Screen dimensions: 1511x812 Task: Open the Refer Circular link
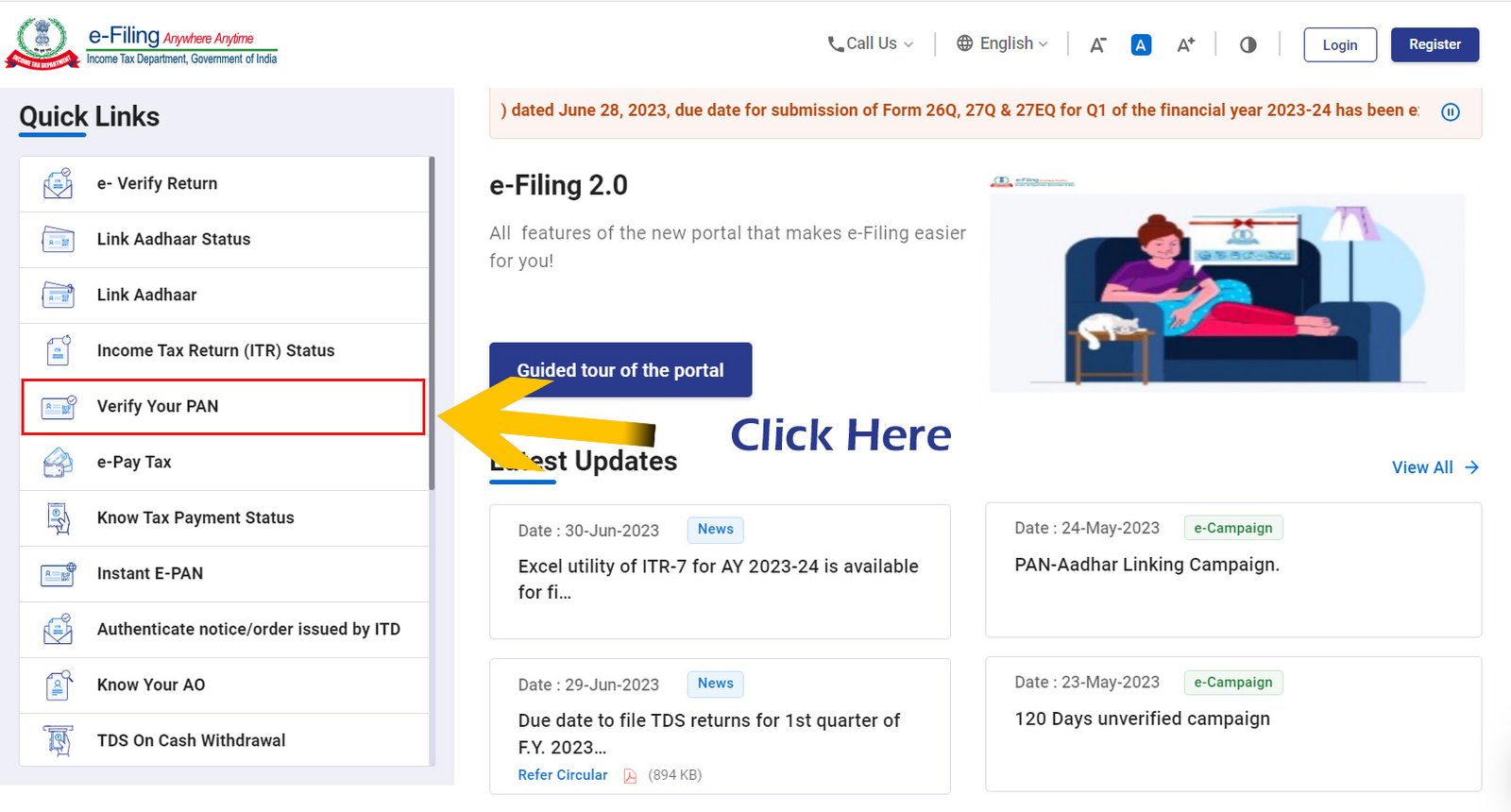563,775
